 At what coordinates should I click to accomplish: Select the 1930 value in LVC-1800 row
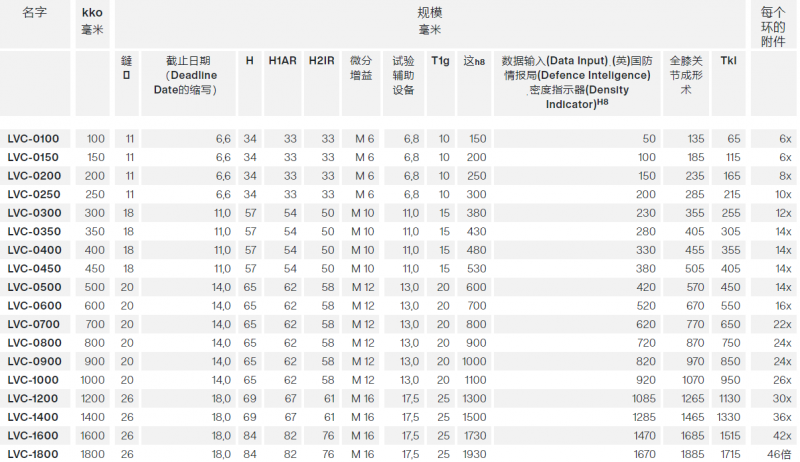point(475,454)
